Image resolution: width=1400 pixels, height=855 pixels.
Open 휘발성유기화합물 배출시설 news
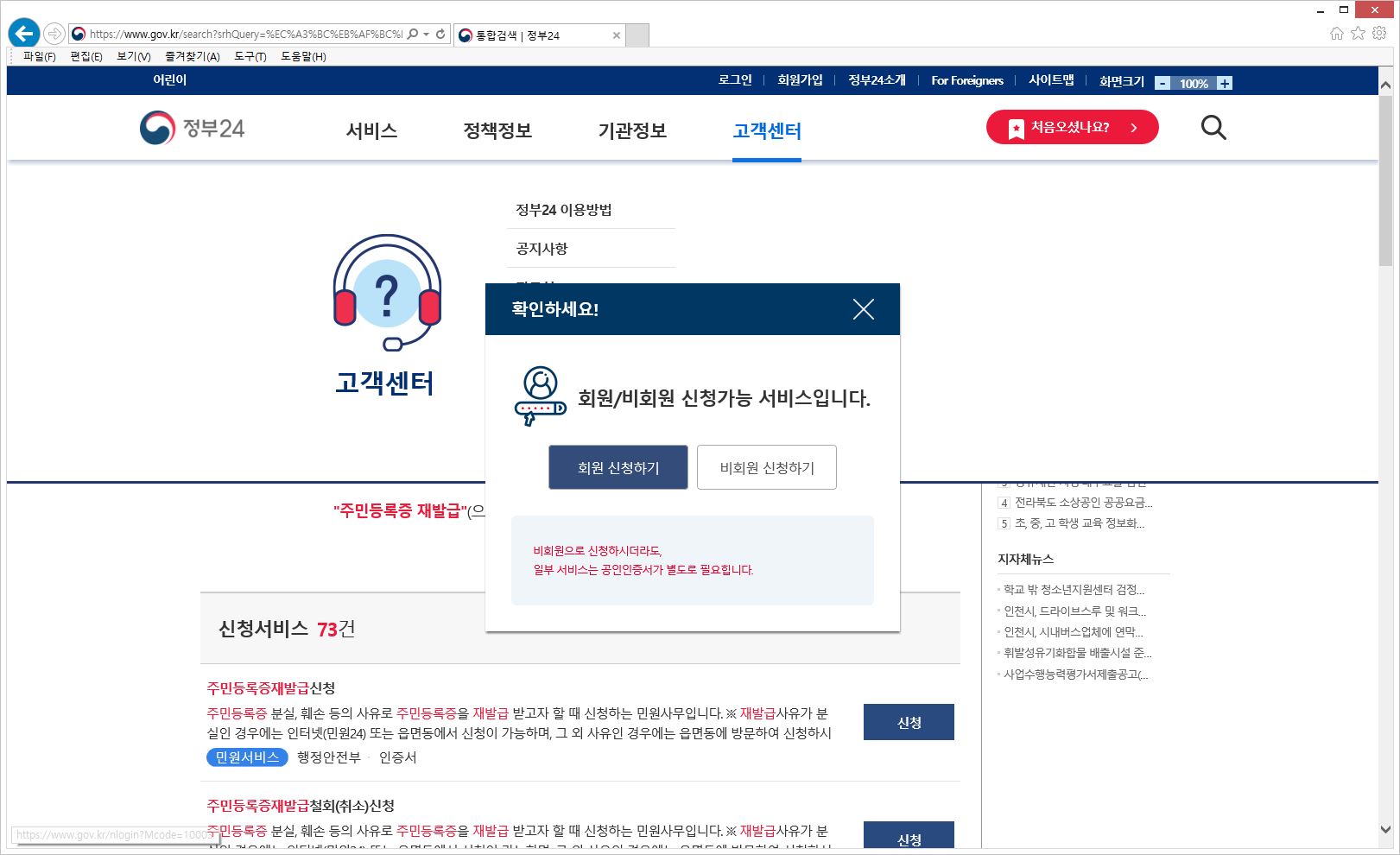(x=1077, y=653)
